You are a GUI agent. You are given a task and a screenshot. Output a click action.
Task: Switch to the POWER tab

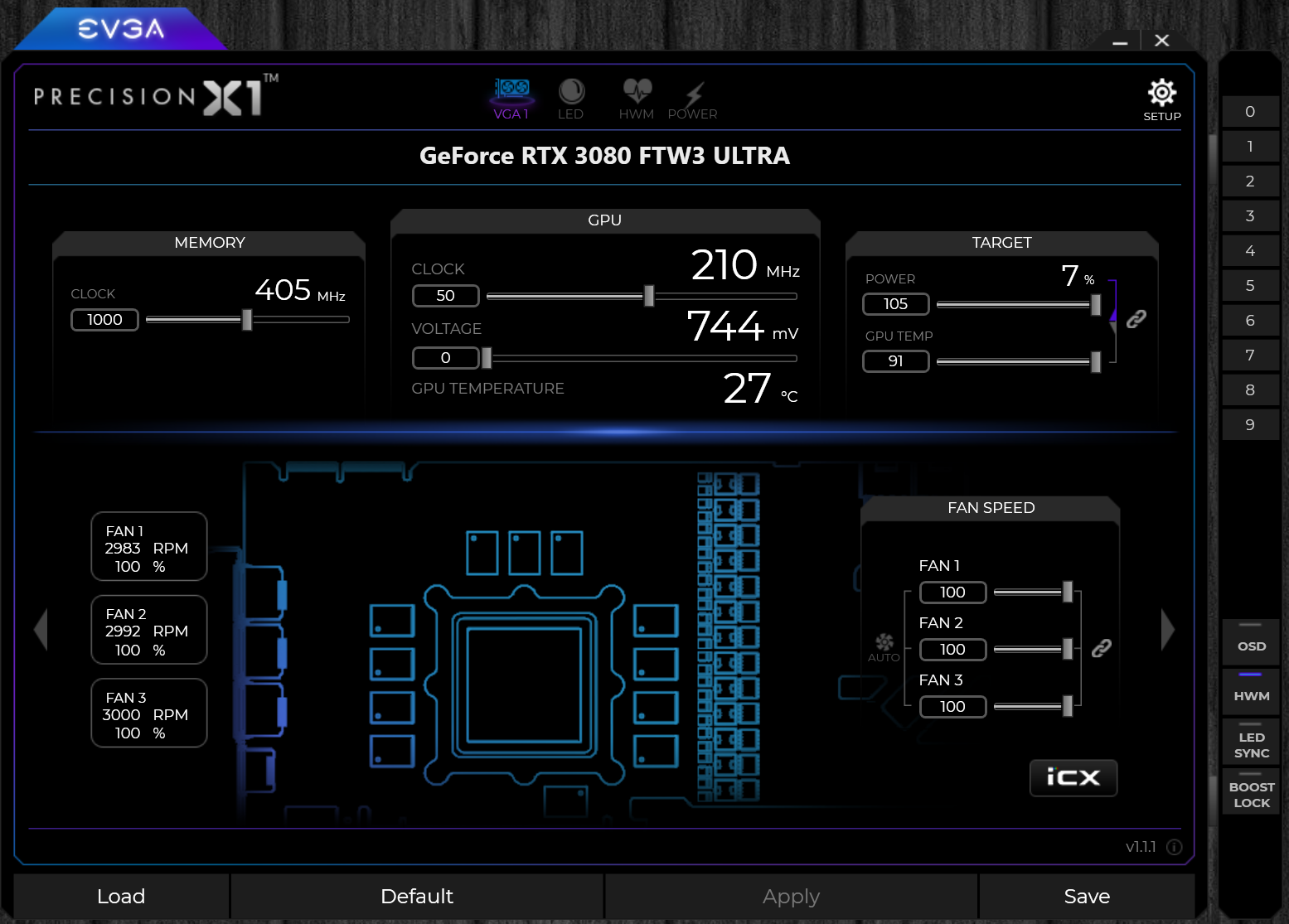[x=693, y=99]
